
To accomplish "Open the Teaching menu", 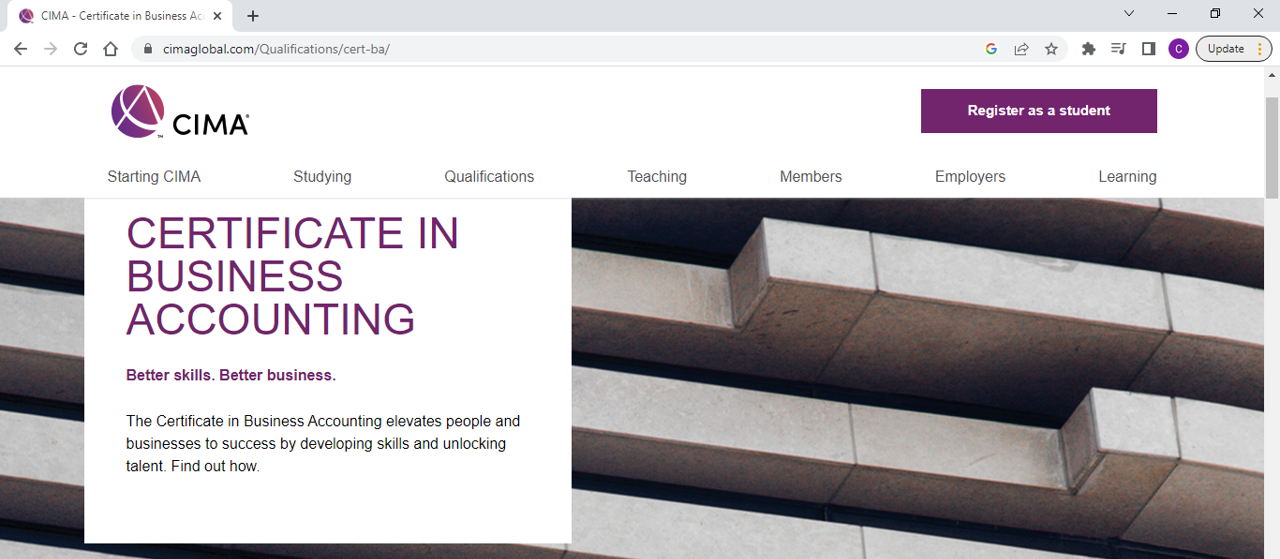I will (x=657, y=177).
